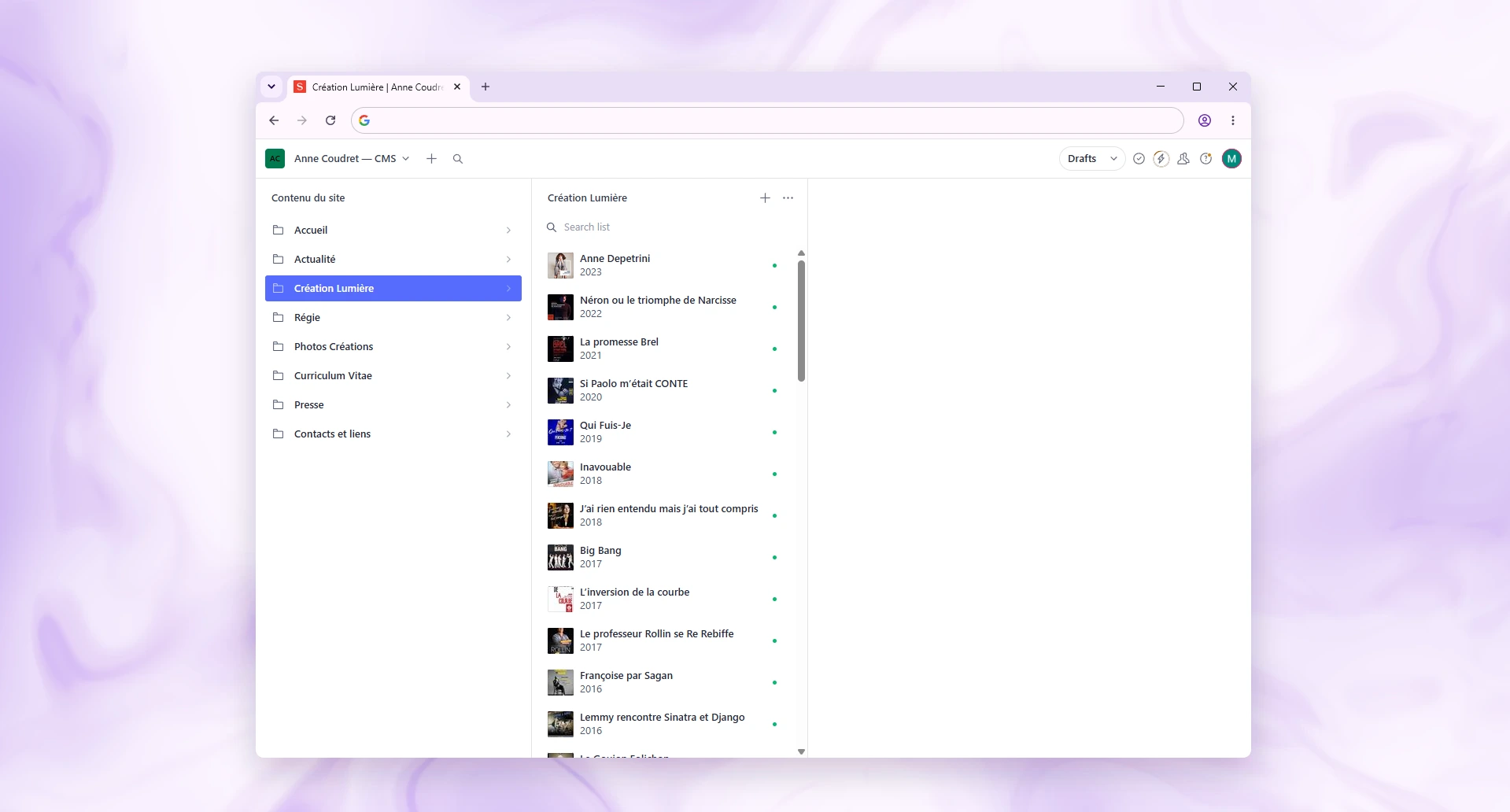Click the Presse folder icon

coord(278,405)
